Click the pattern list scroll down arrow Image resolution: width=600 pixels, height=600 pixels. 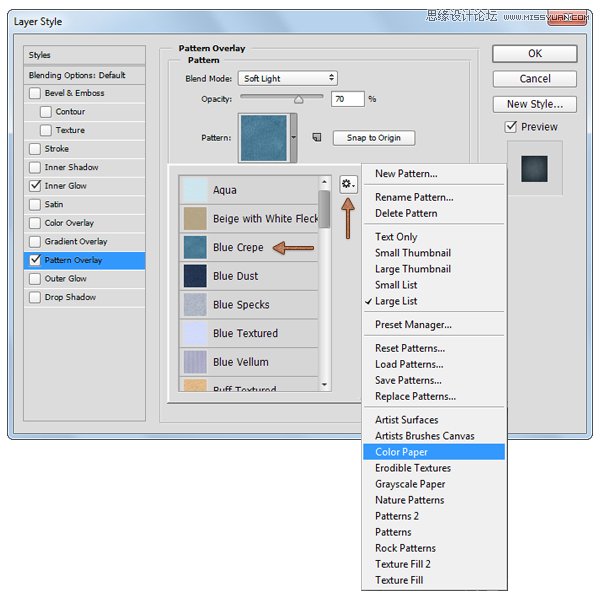click(x=324, y=384)
